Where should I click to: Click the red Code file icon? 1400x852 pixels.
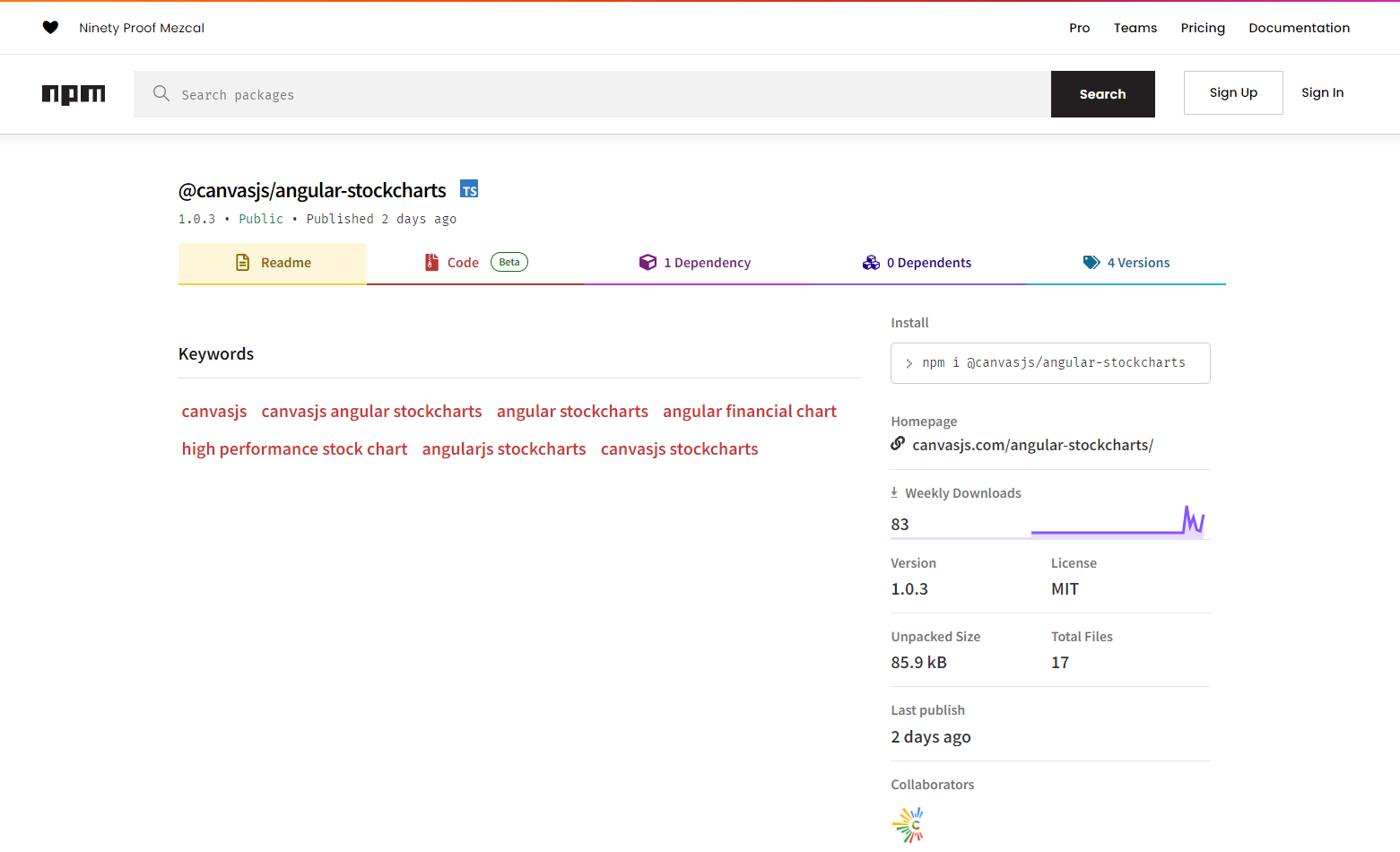click(431, 262)
